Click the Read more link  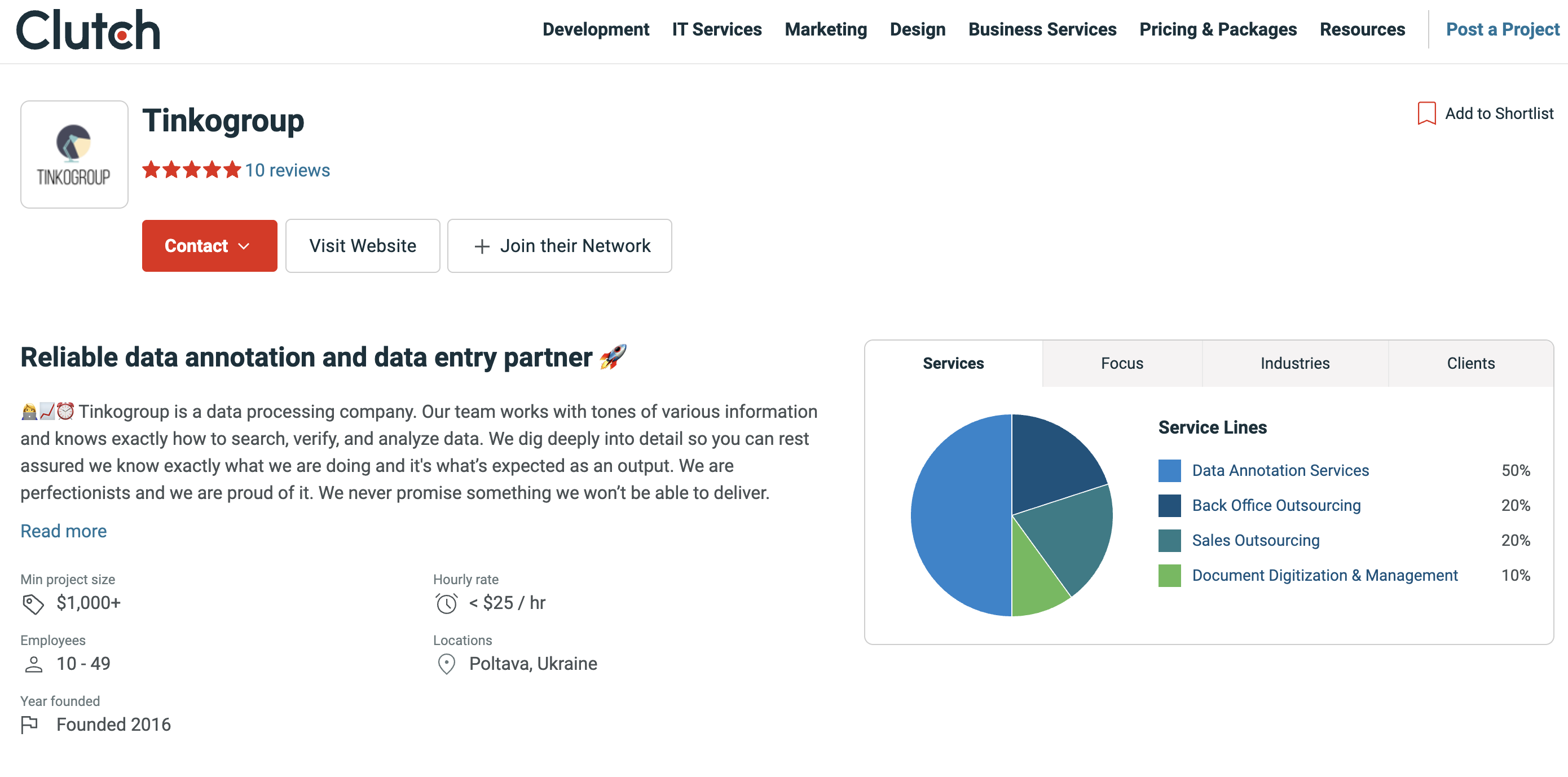pyautogui.click(x=64, y=531)
